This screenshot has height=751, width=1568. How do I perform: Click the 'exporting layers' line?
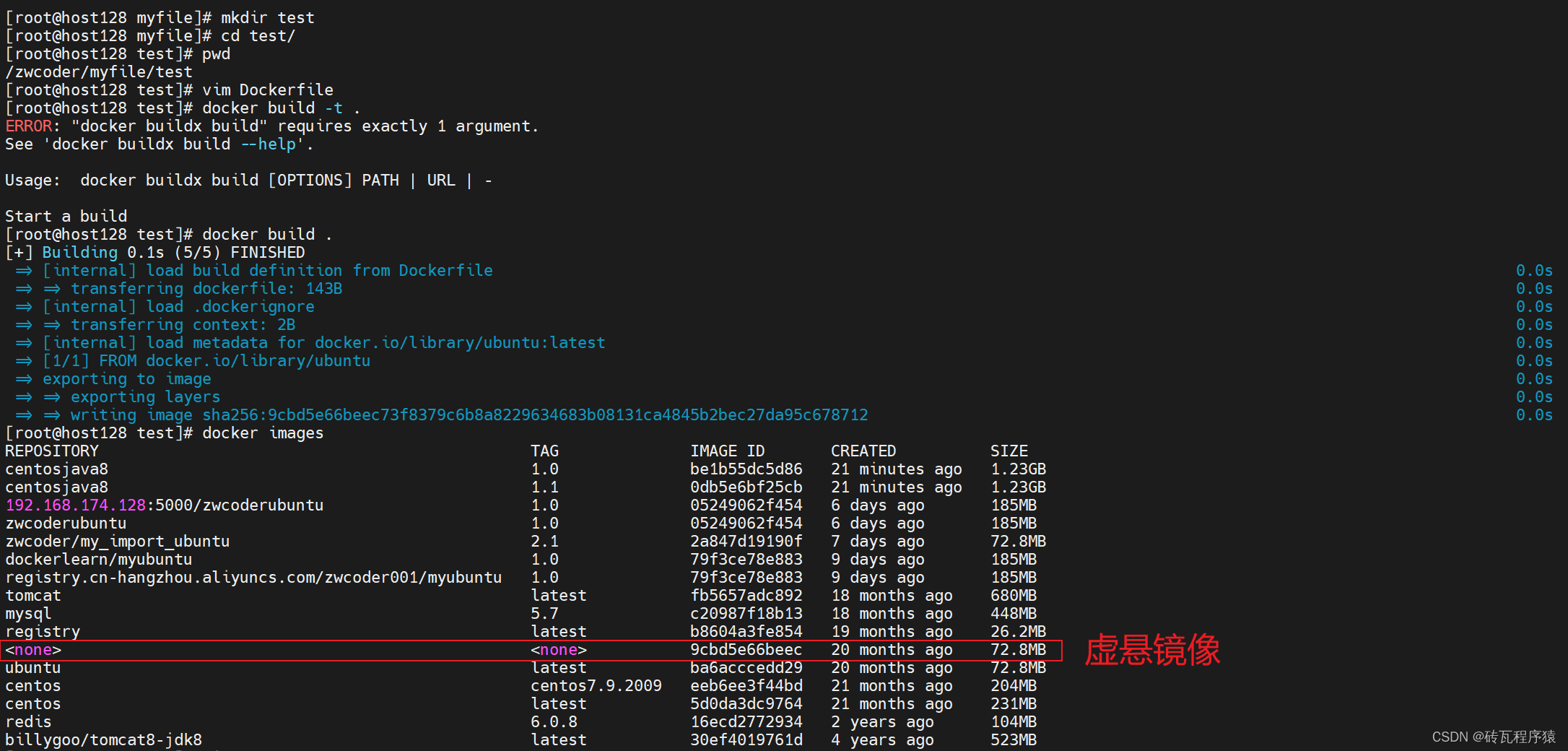point(118,396)
